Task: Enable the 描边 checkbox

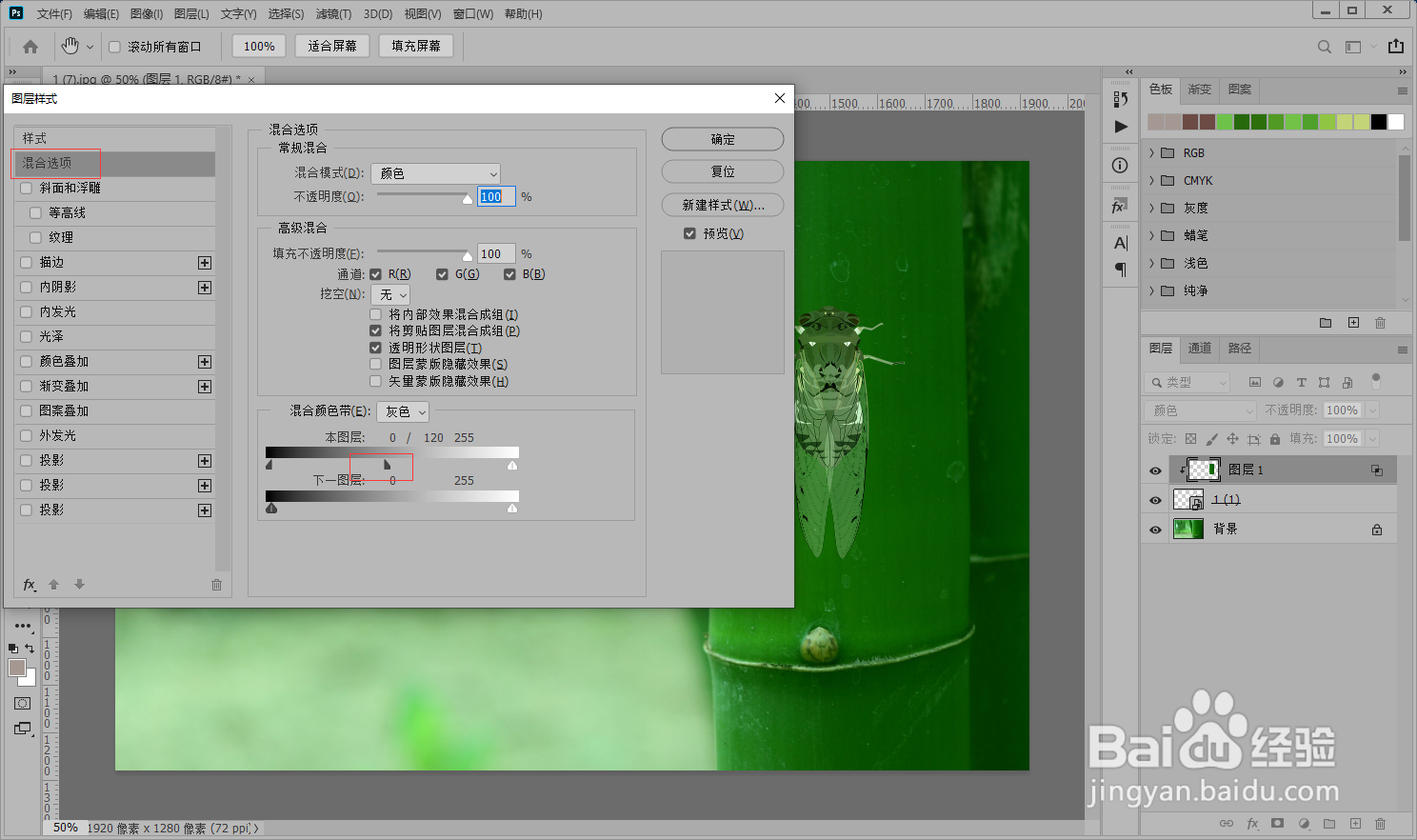Action: pyautogui.click(x=26, y=263)
